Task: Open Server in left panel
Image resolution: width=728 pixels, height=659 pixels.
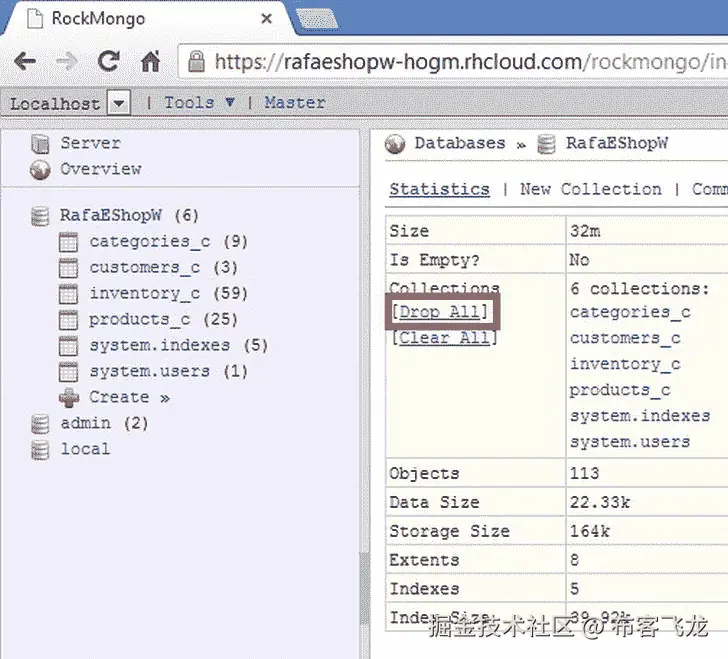Action: click(x=91, y=143)
